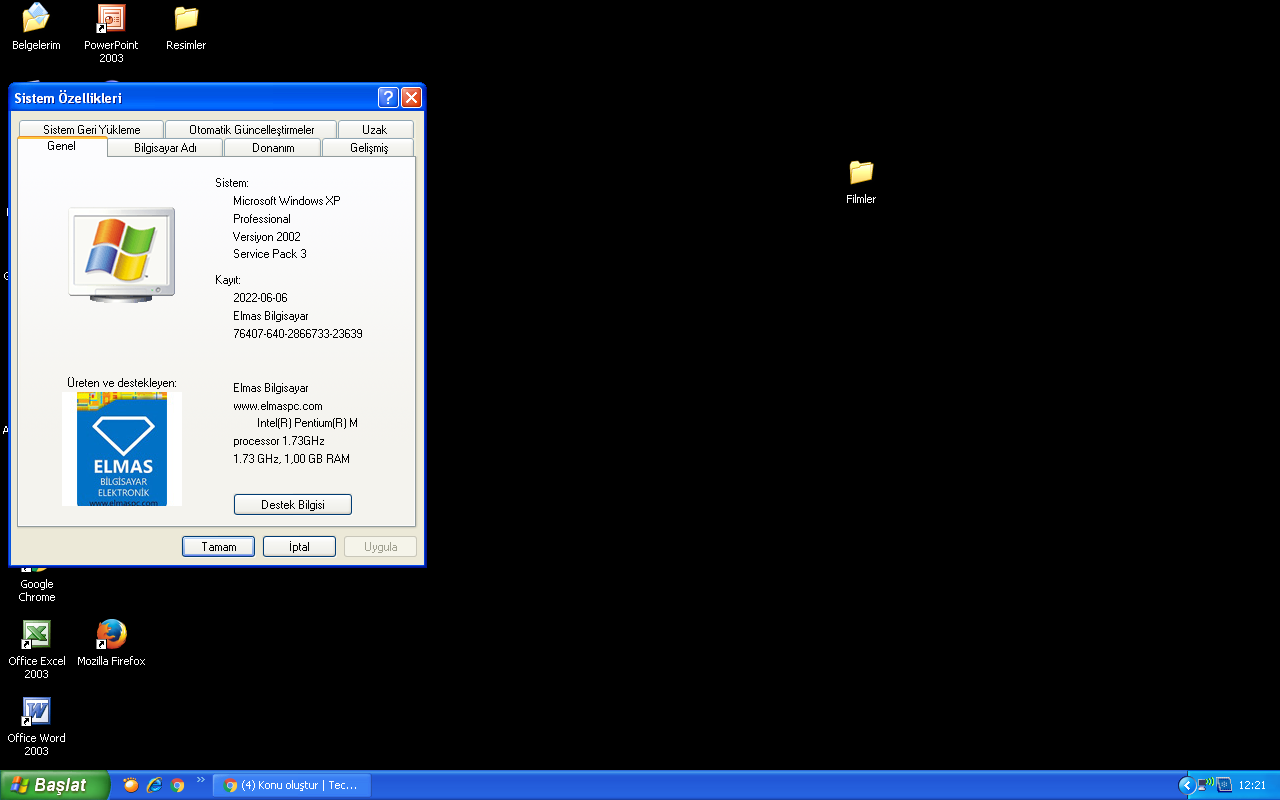Click the registration date 2022-06-06
1280x800 pixels.
[x=260, y=298]
